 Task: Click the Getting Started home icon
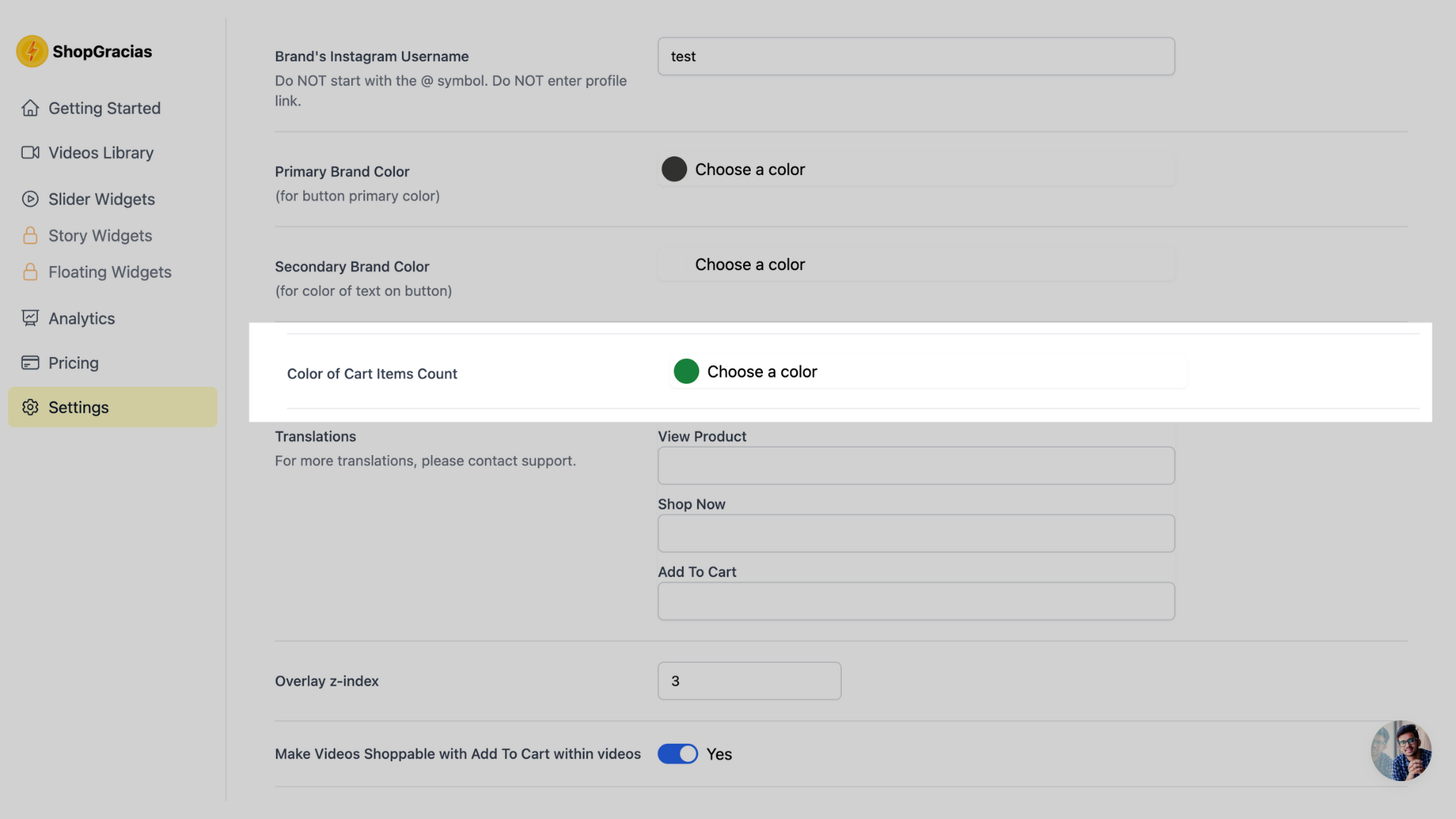click(30, 108)
